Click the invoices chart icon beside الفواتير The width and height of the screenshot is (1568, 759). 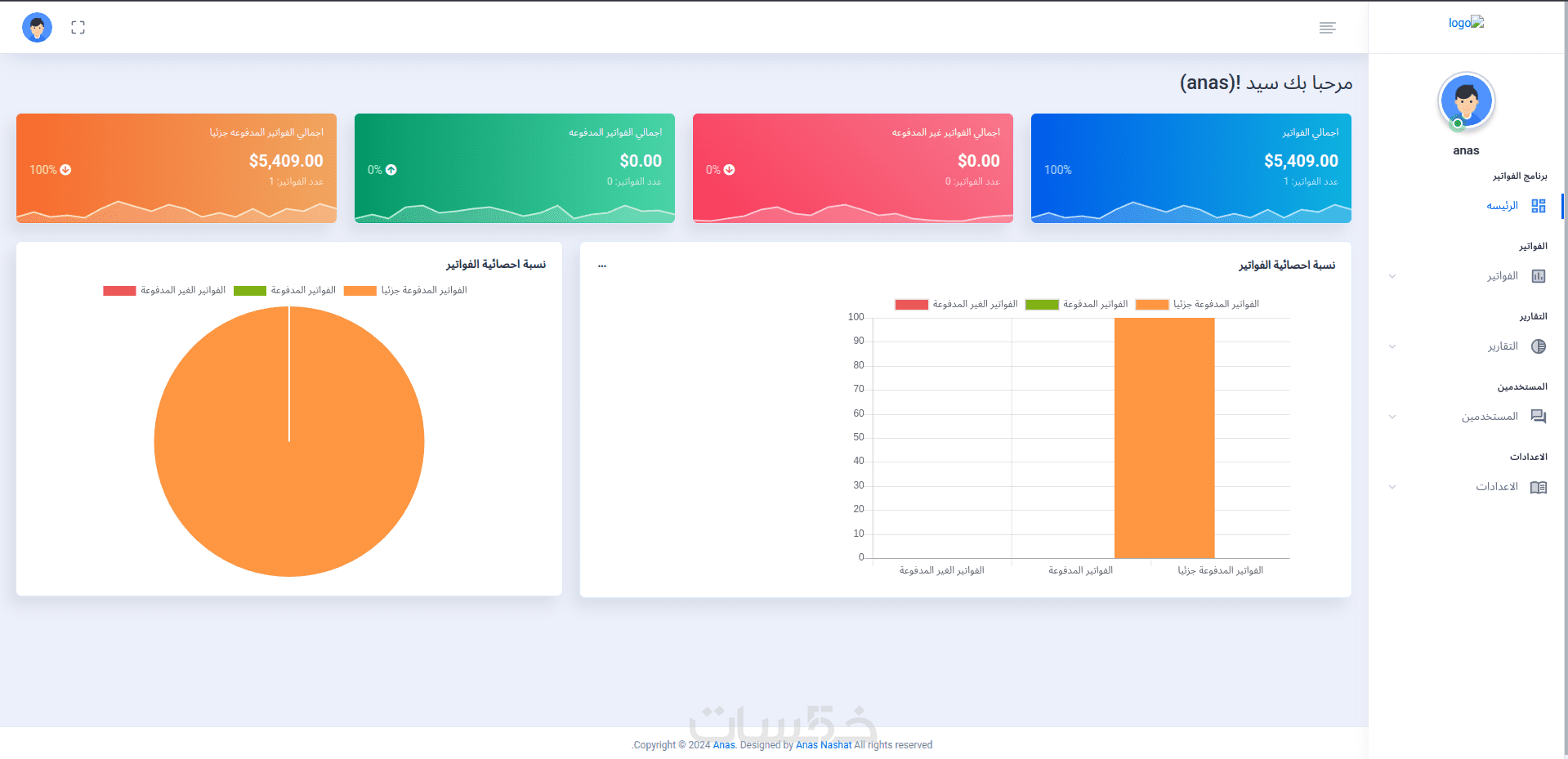coord(1539,276)
